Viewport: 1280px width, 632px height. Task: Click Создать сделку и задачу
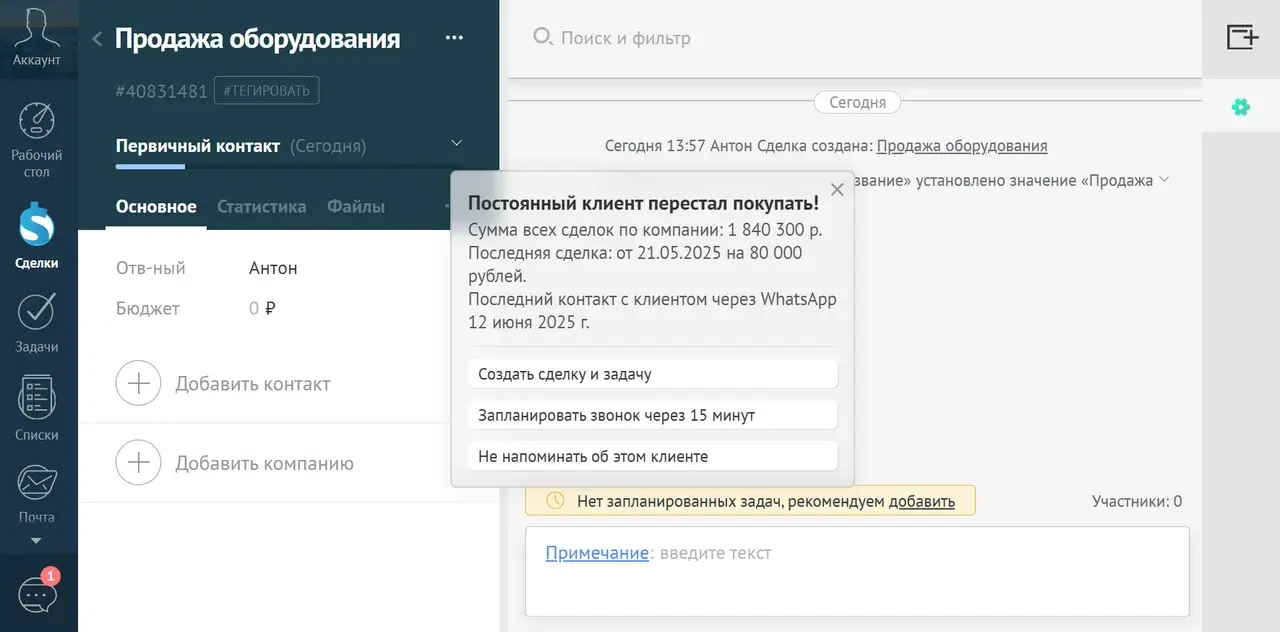(x=653, y=375)
